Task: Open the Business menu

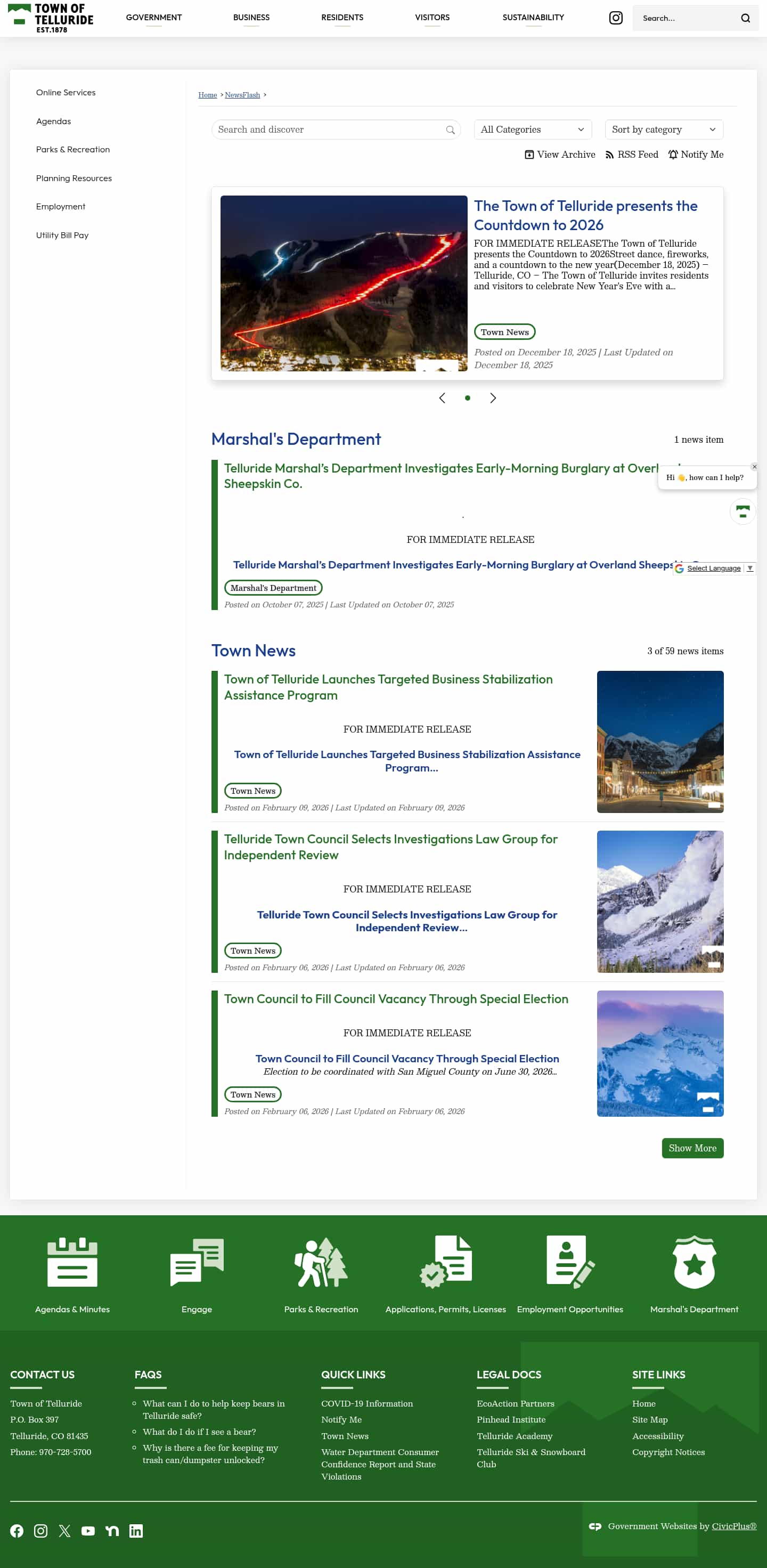Action: [251, 18]
